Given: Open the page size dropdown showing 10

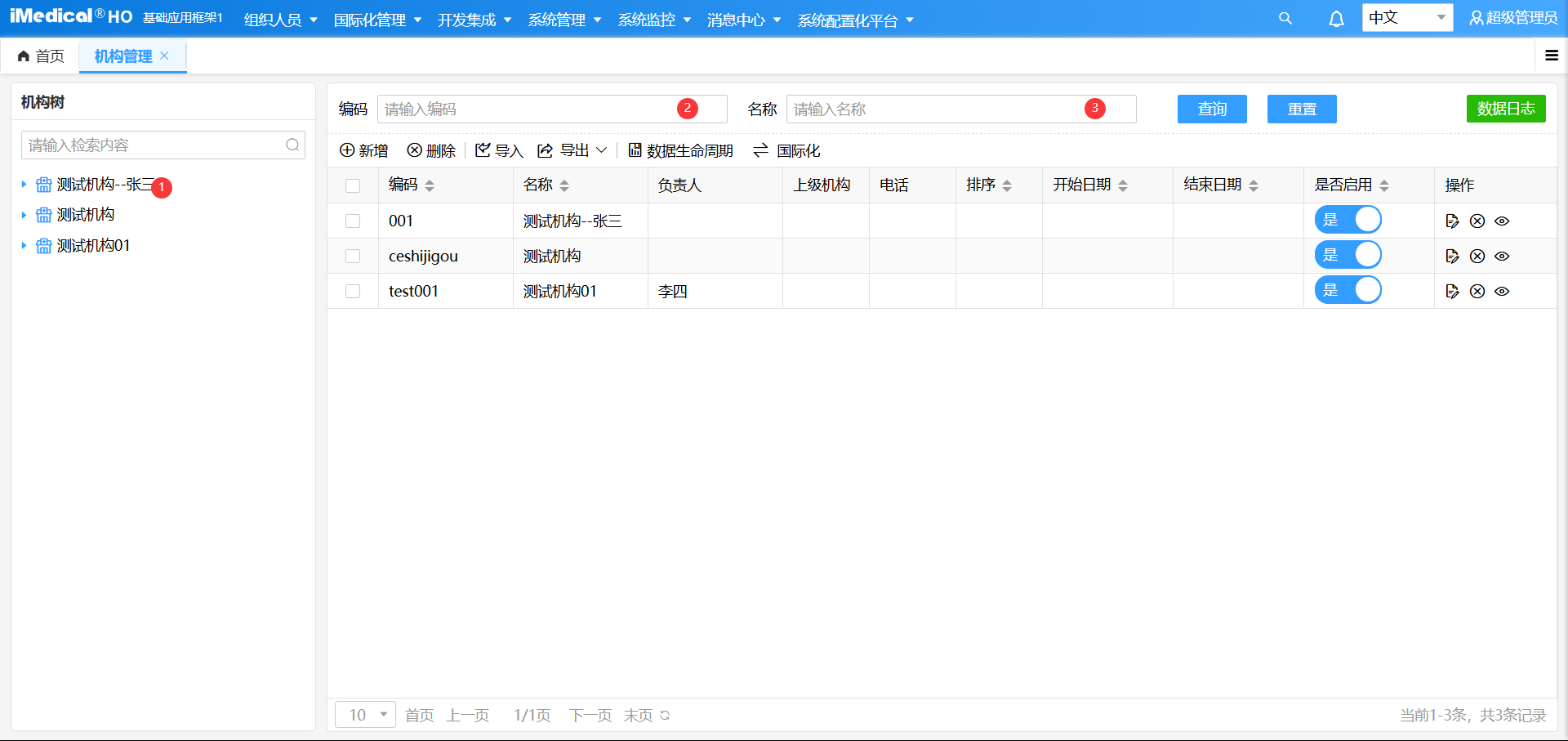Looking at the screenshot, I should tap(365, 715).
